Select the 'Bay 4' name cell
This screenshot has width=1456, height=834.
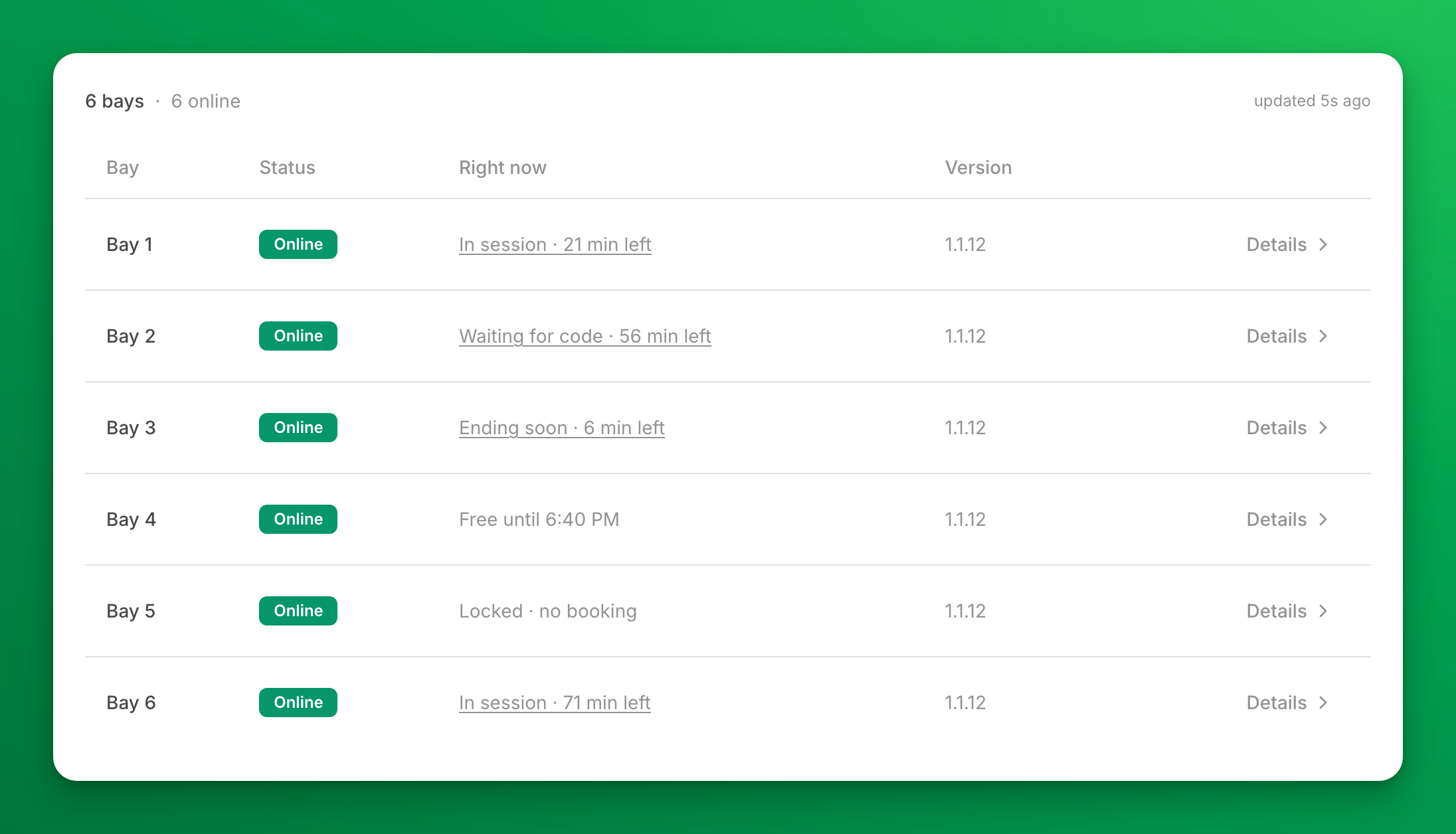click(x=131, y=519)
